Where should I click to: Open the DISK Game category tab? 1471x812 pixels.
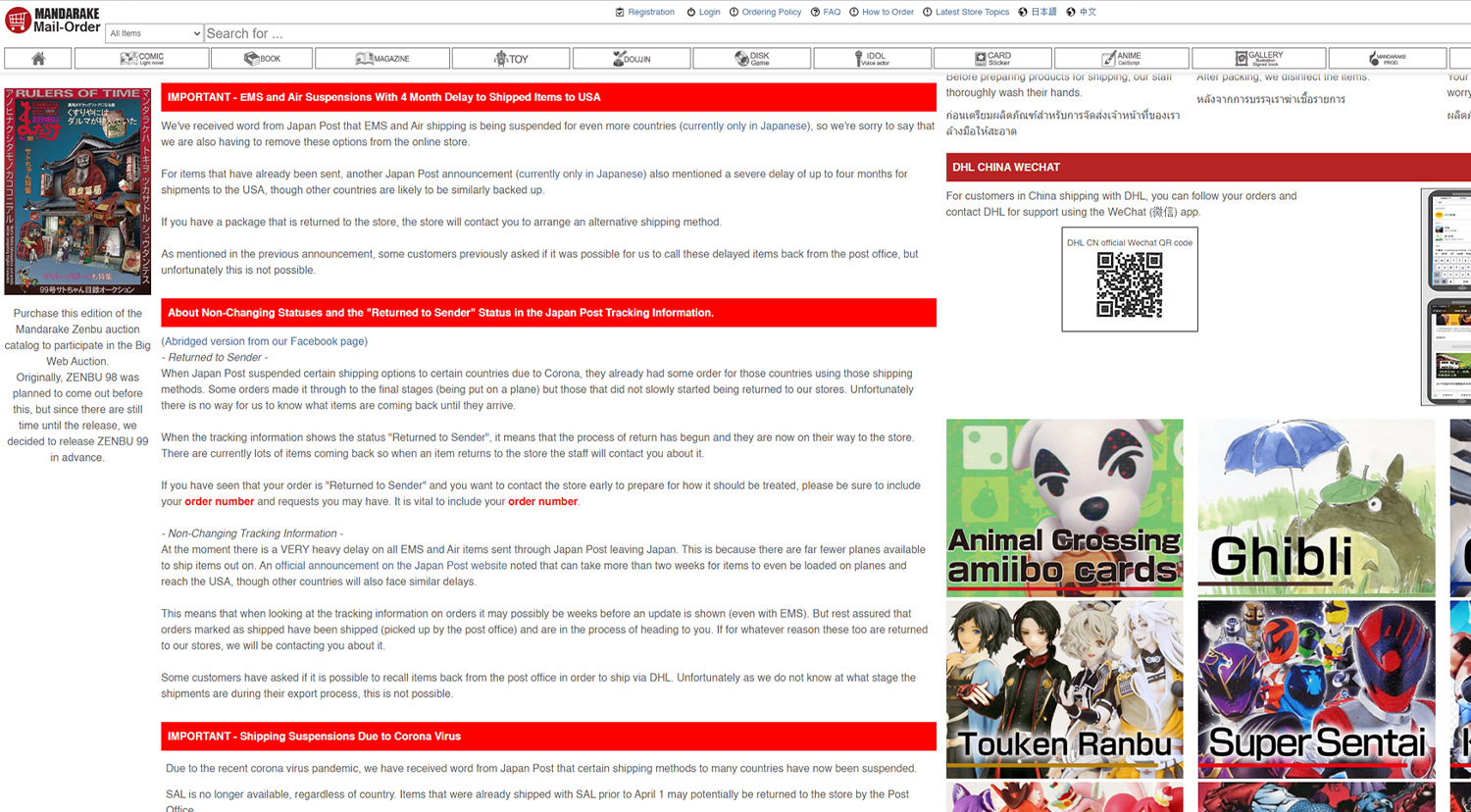coord(752,59)
